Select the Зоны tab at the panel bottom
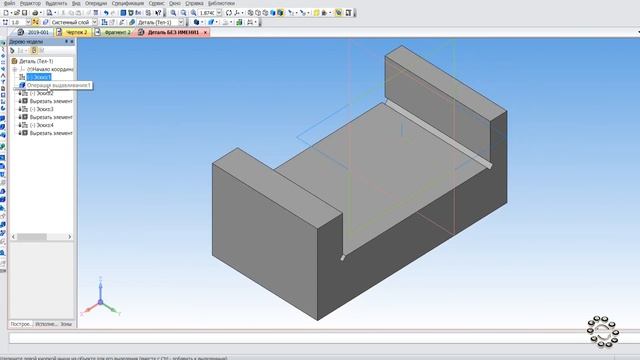 point(66,324)
